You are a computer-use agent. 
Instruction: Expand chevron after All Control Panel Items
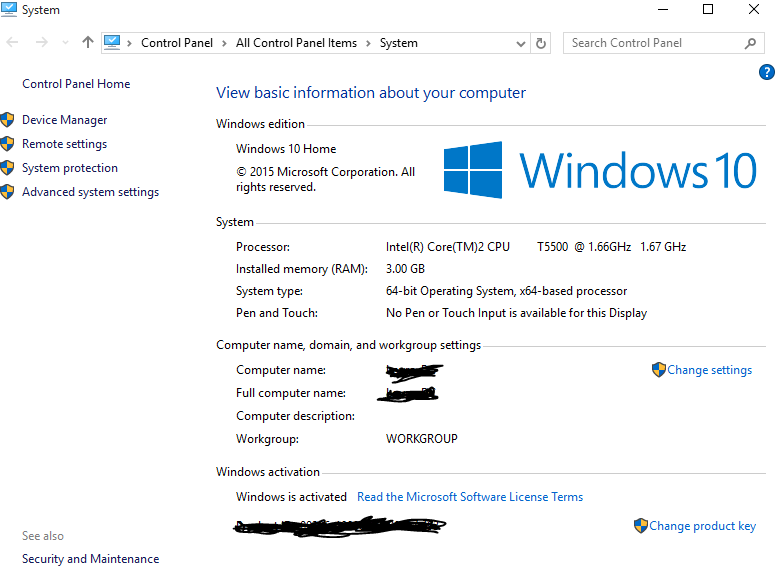tap(368, 44)
